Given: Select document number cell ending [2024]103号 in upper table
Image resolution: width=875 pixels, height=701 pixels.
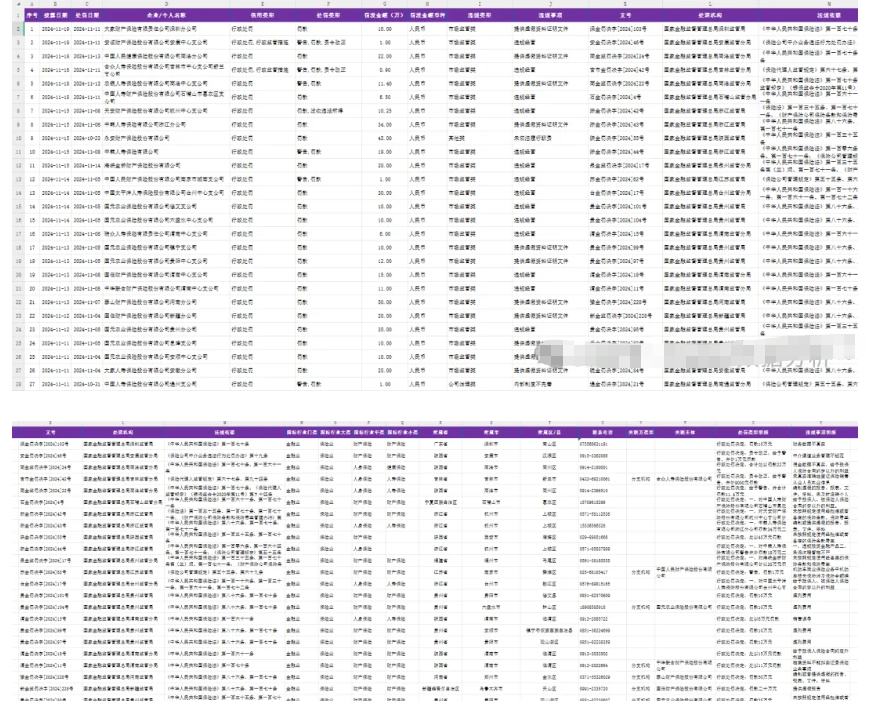Looking at the screenshot, I should pos(626,28).
